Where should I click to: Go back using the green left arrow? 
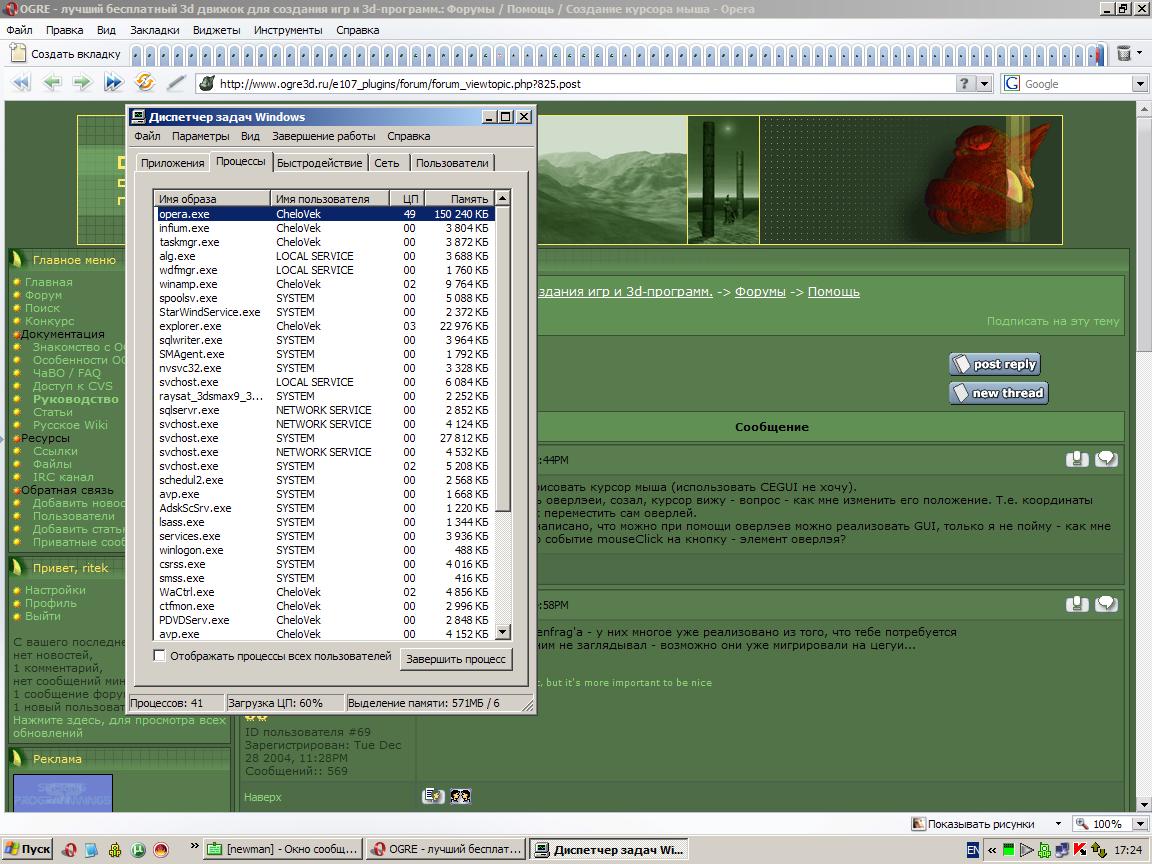52,83
